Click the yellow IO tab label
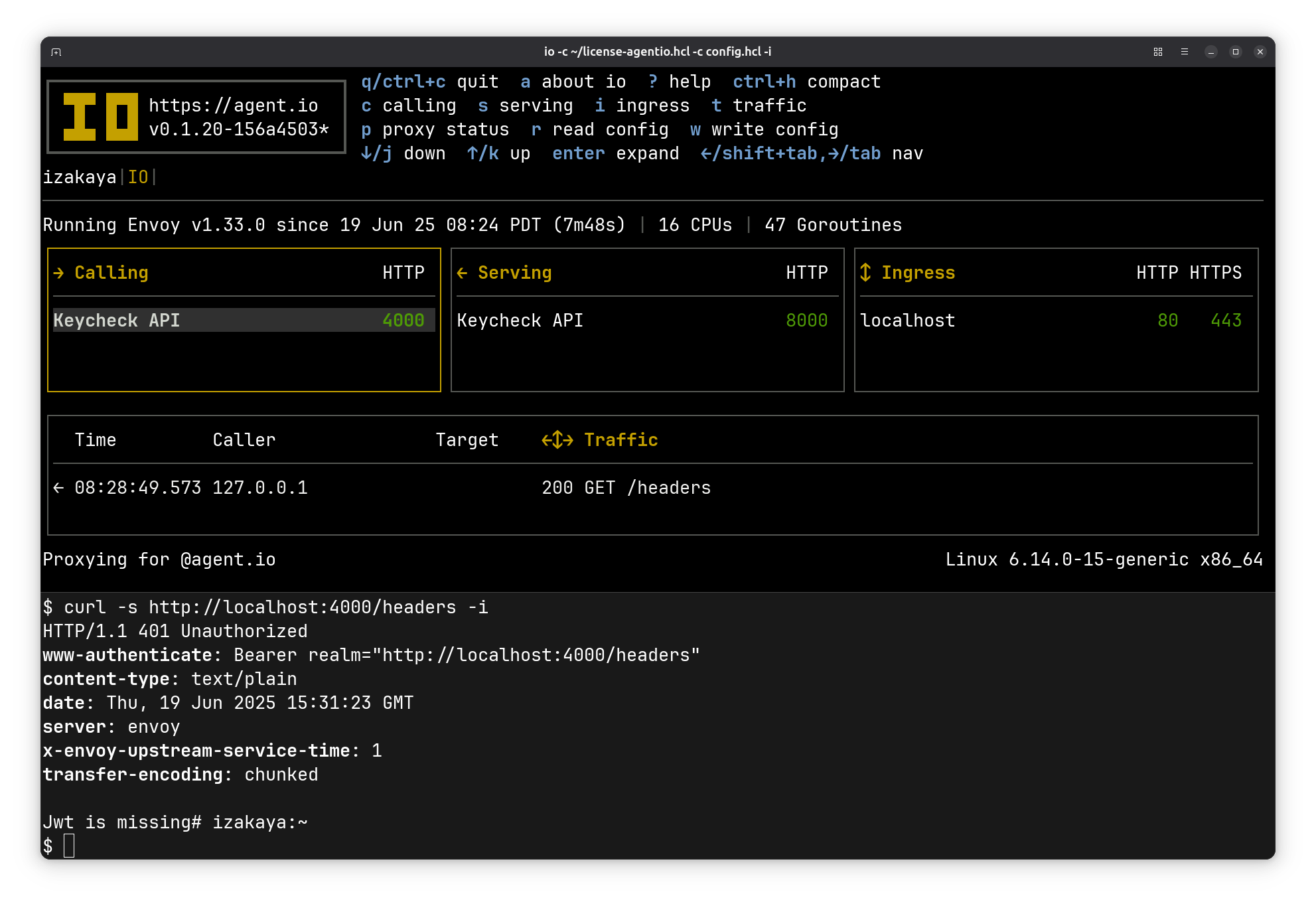This screenshot has width=1316, height=904. tap(138, 177)
